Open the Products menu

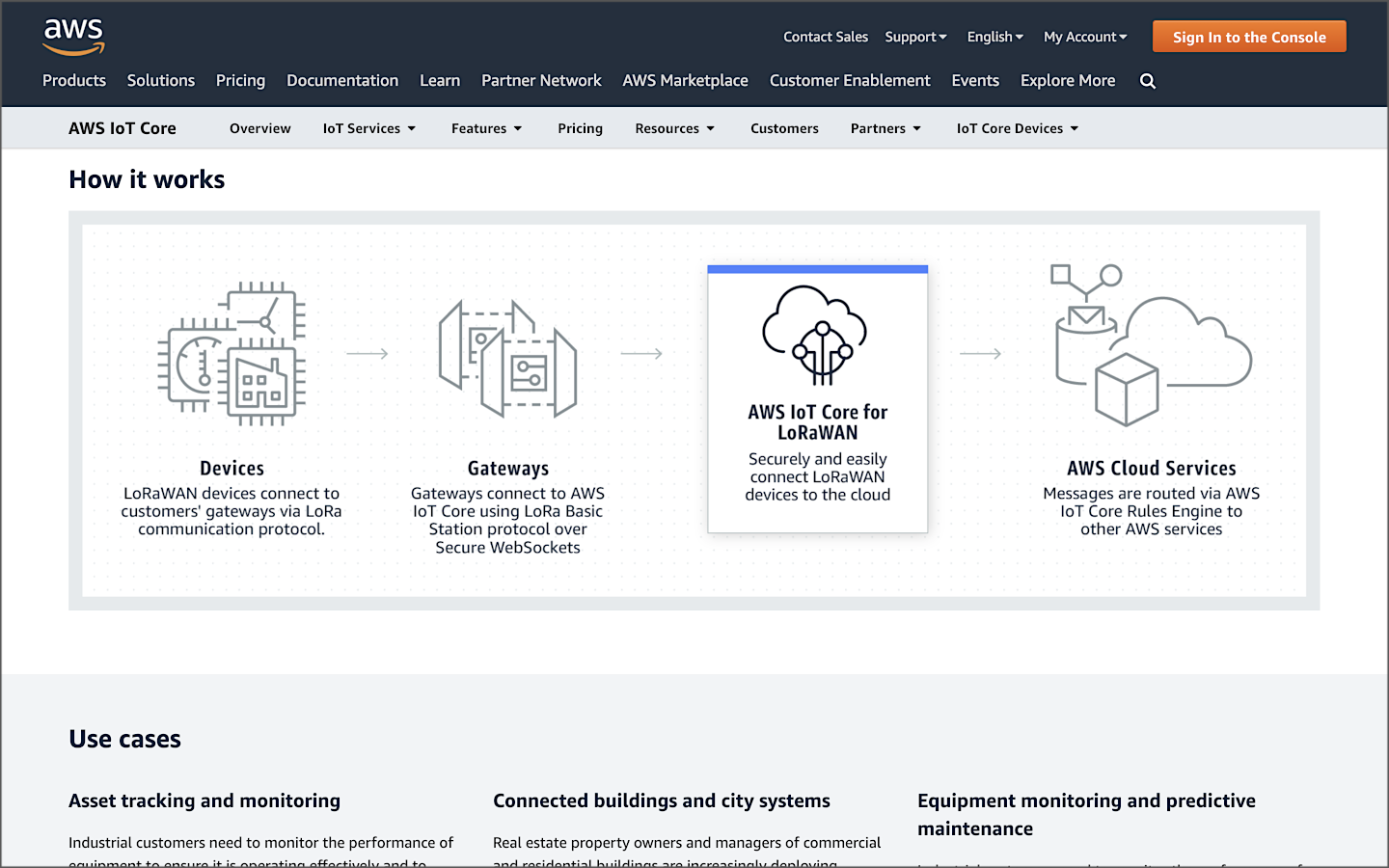74,81
